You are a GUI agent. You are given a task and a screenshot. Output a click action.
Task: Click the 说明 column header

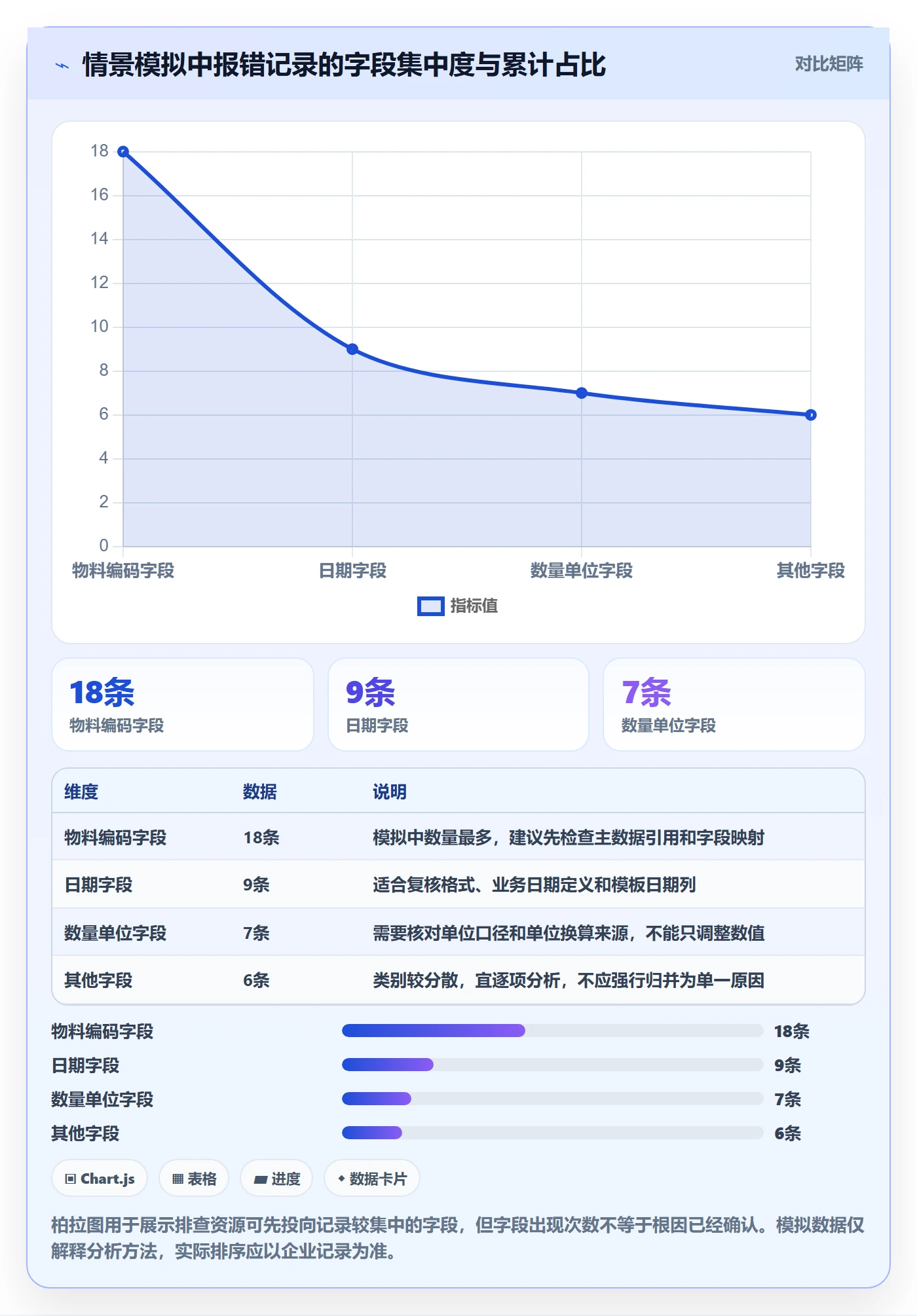[x=390, y=792]
